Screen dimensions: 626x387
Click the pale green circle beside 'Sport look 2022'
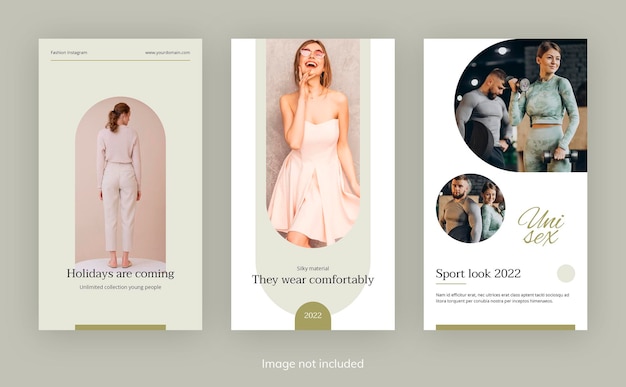click(566, 274)
